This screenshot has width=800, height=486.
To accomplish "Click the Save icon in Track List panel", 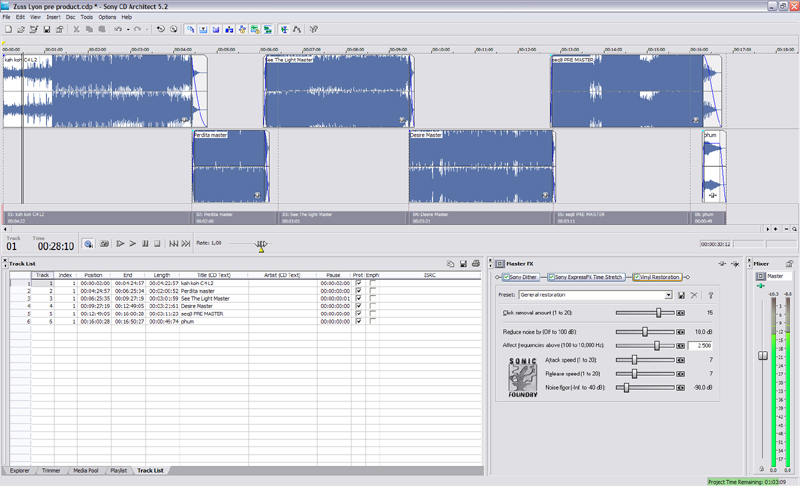I will click(463, 264).
